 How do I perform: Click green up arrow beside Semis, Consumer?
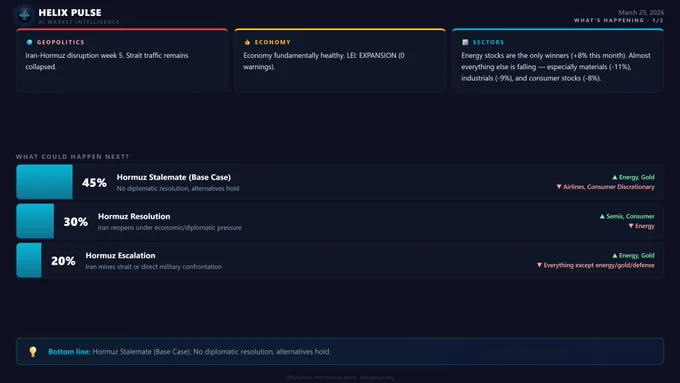point(602,216)
